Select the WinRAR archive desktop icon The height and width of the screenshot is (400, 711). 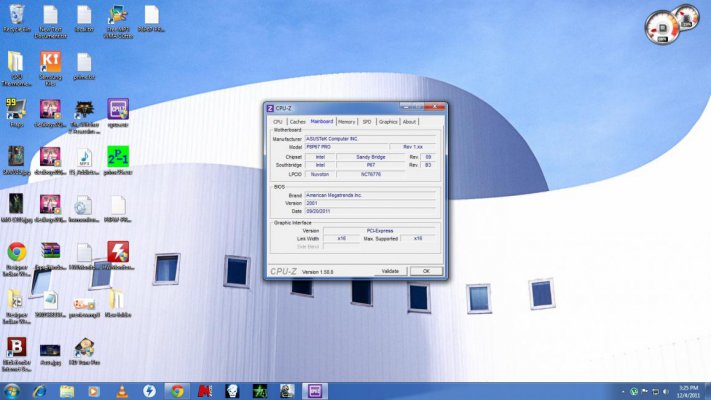(x=50, y=255)
